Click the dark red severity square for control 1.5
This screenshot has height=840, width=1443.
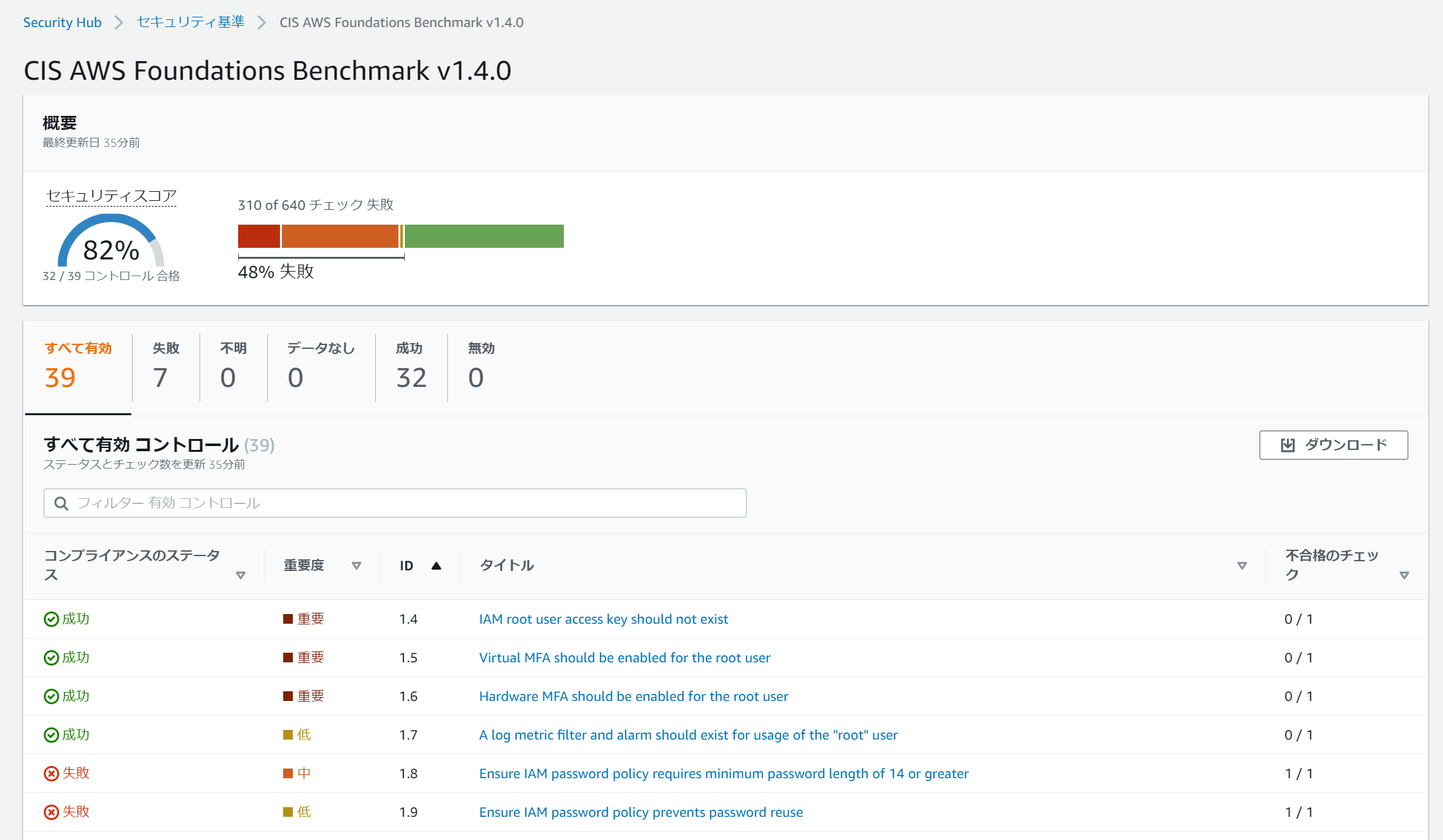pos(288,658)
